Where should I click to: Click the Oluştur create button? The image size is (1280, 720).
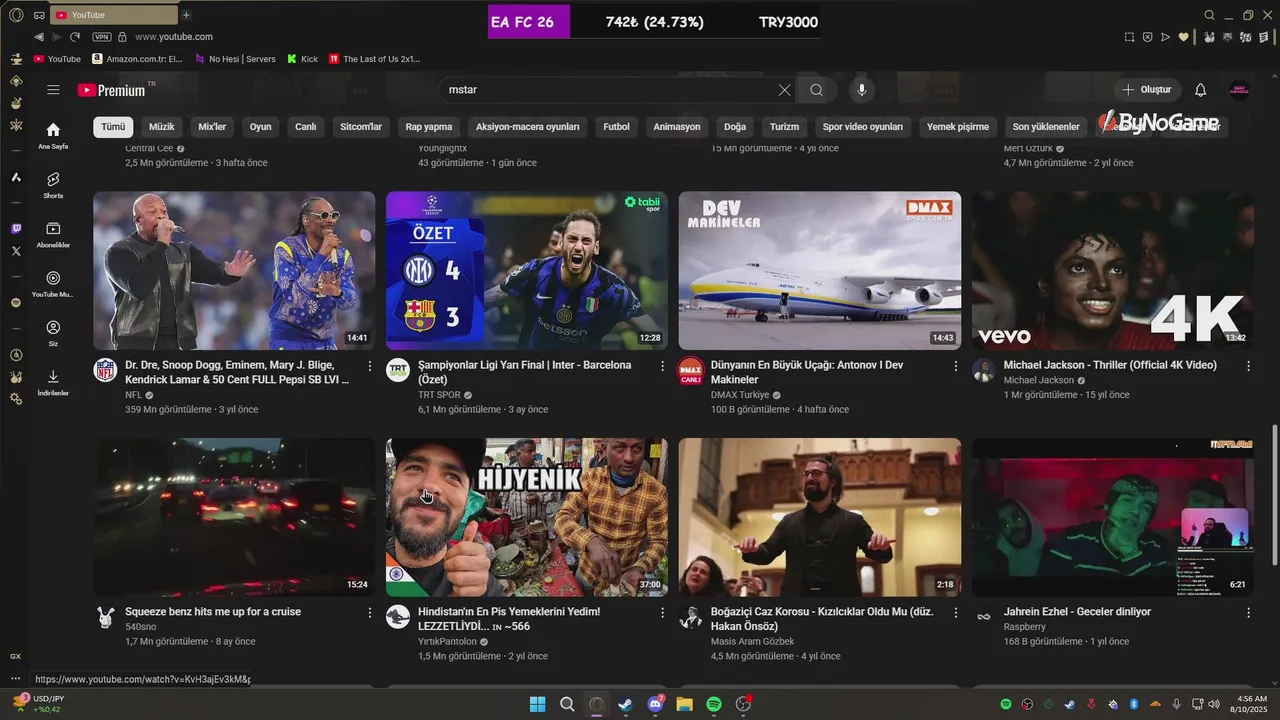tap(1148, 90)
